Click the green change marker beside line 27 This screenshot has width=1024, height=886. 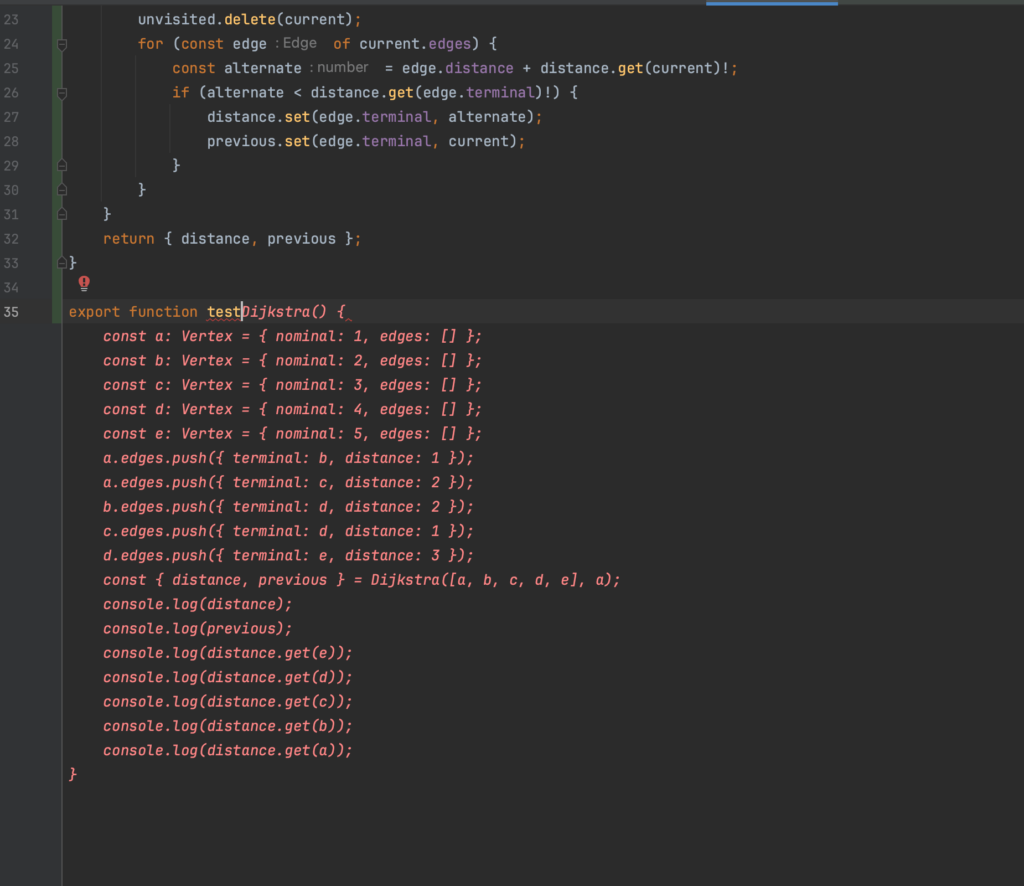click(x=57, y=117)
